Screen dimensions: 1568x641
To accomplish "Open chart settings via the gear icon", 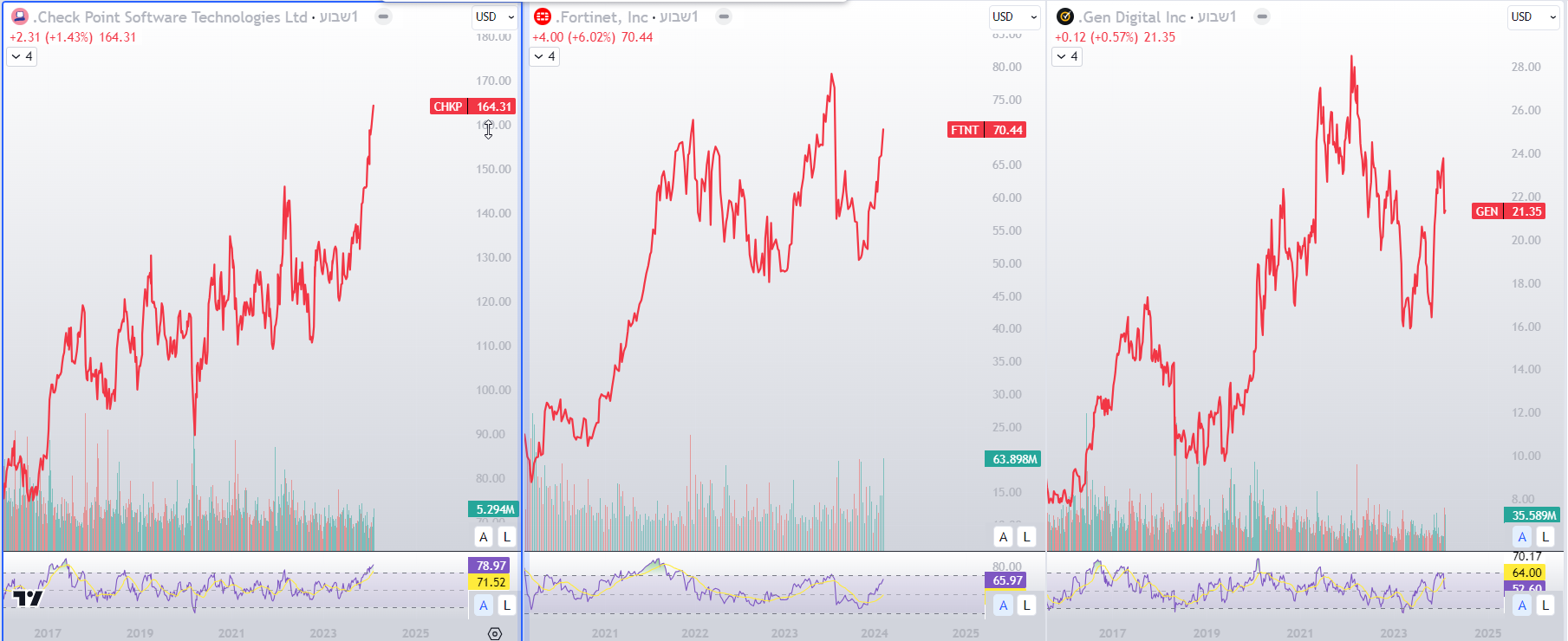I will click(495, 633).
